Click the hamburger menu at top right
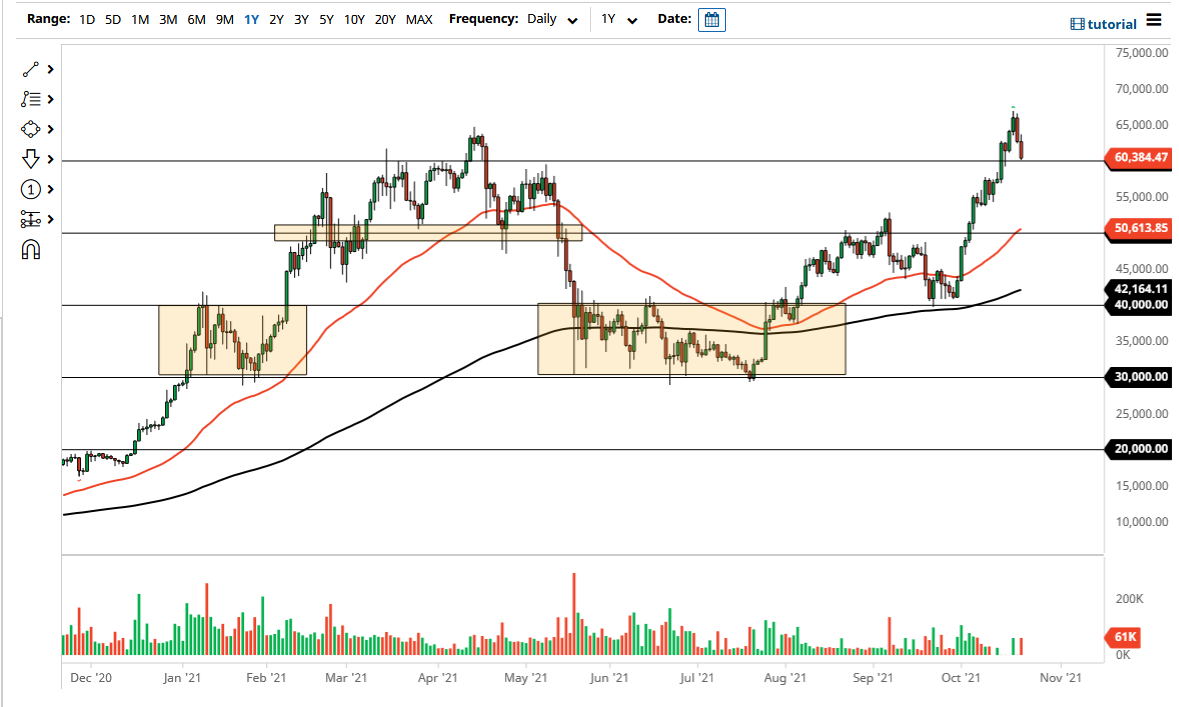Screen dimensions: 1179x707 (x=1156, y=22)
